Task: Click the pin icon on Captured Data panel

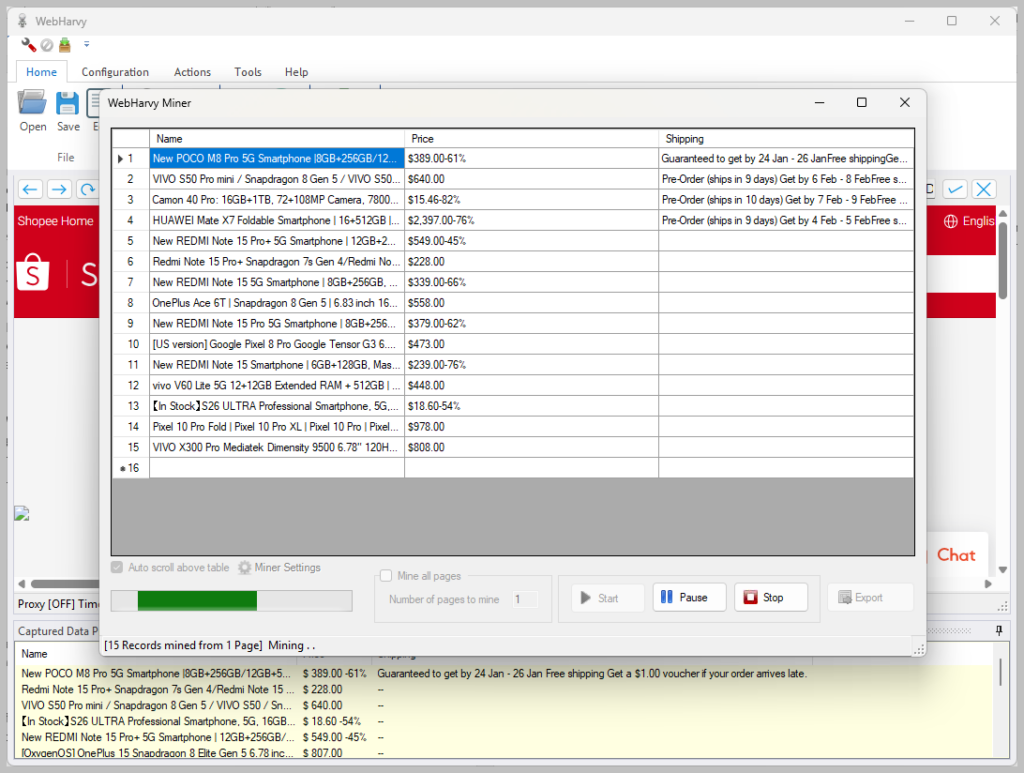Action: click(998, 630)
